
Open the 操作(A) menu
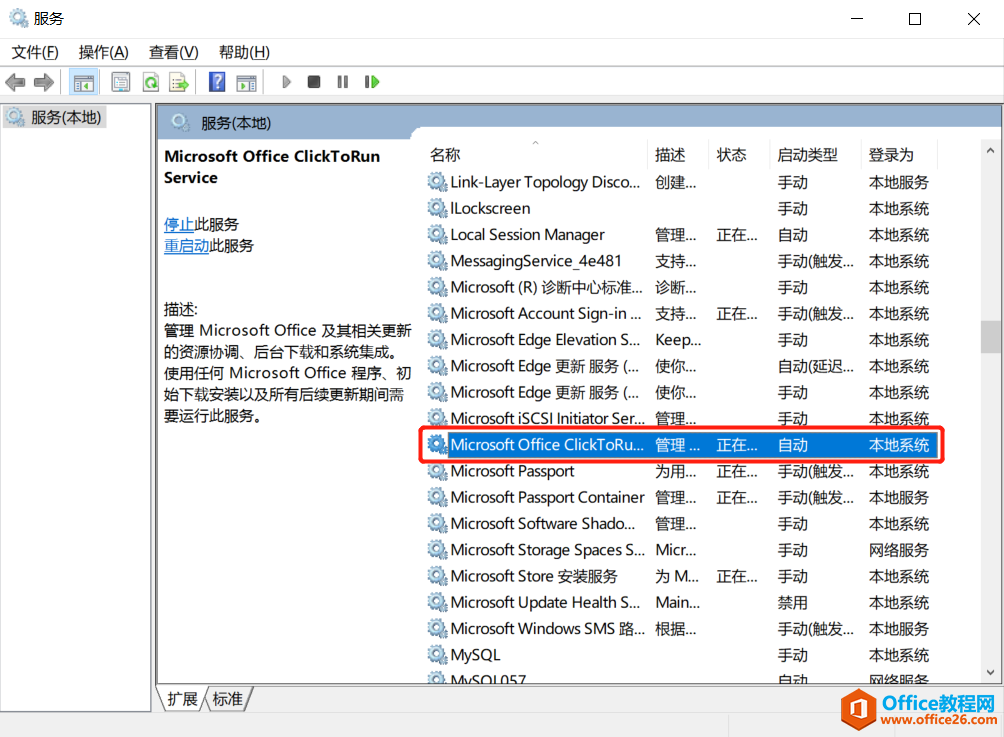tap(104, 53)
